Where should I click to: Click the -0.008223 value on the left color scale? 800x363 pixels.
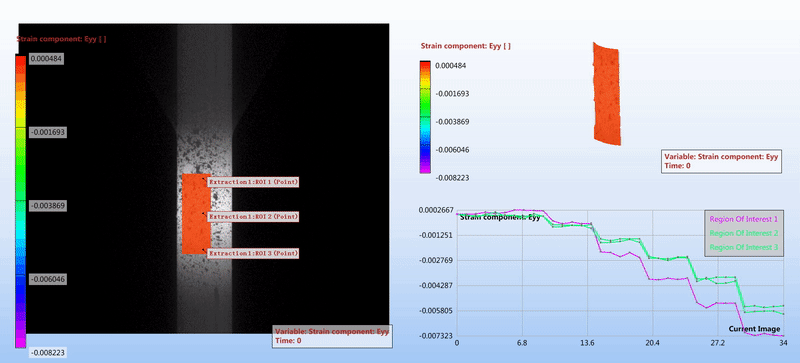(48, 353)
